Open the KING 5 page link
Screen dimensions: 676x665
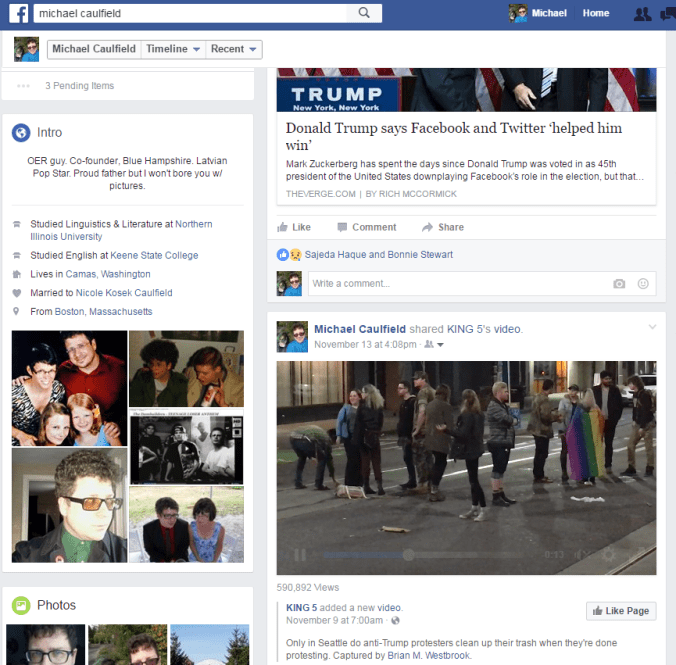pos(301,608)
